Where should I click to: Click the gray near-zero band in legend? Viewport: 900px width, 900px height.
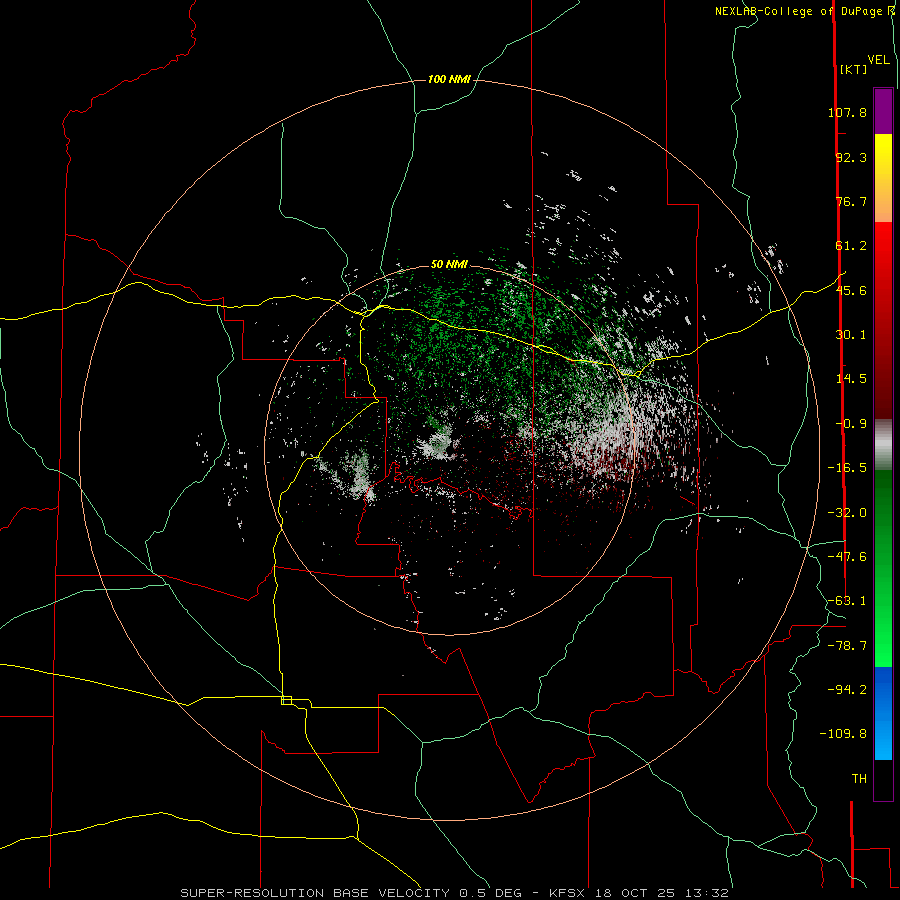coord(883,445)
